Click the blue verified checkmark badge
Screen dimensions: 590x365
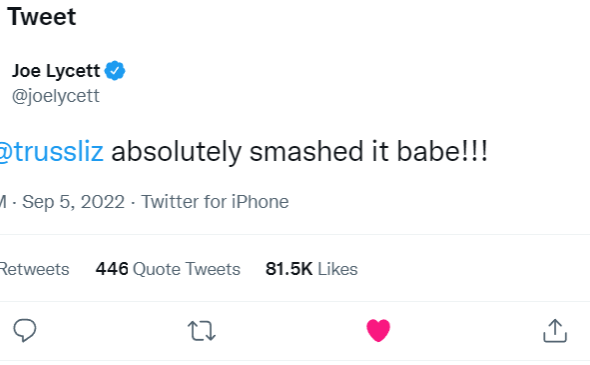point(115,70)
